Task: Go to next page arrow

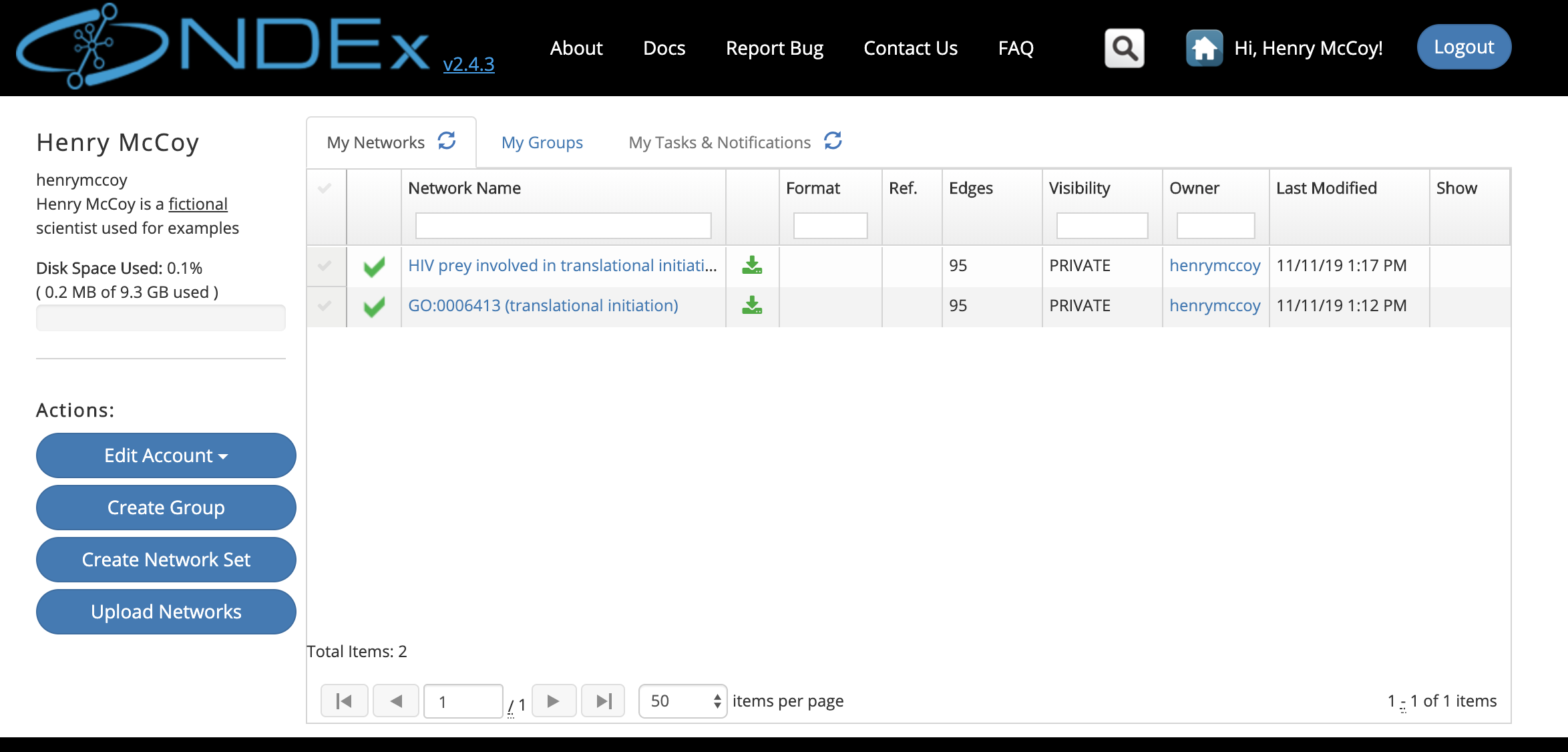Action: pyautogui.click(x=554, y=701)
